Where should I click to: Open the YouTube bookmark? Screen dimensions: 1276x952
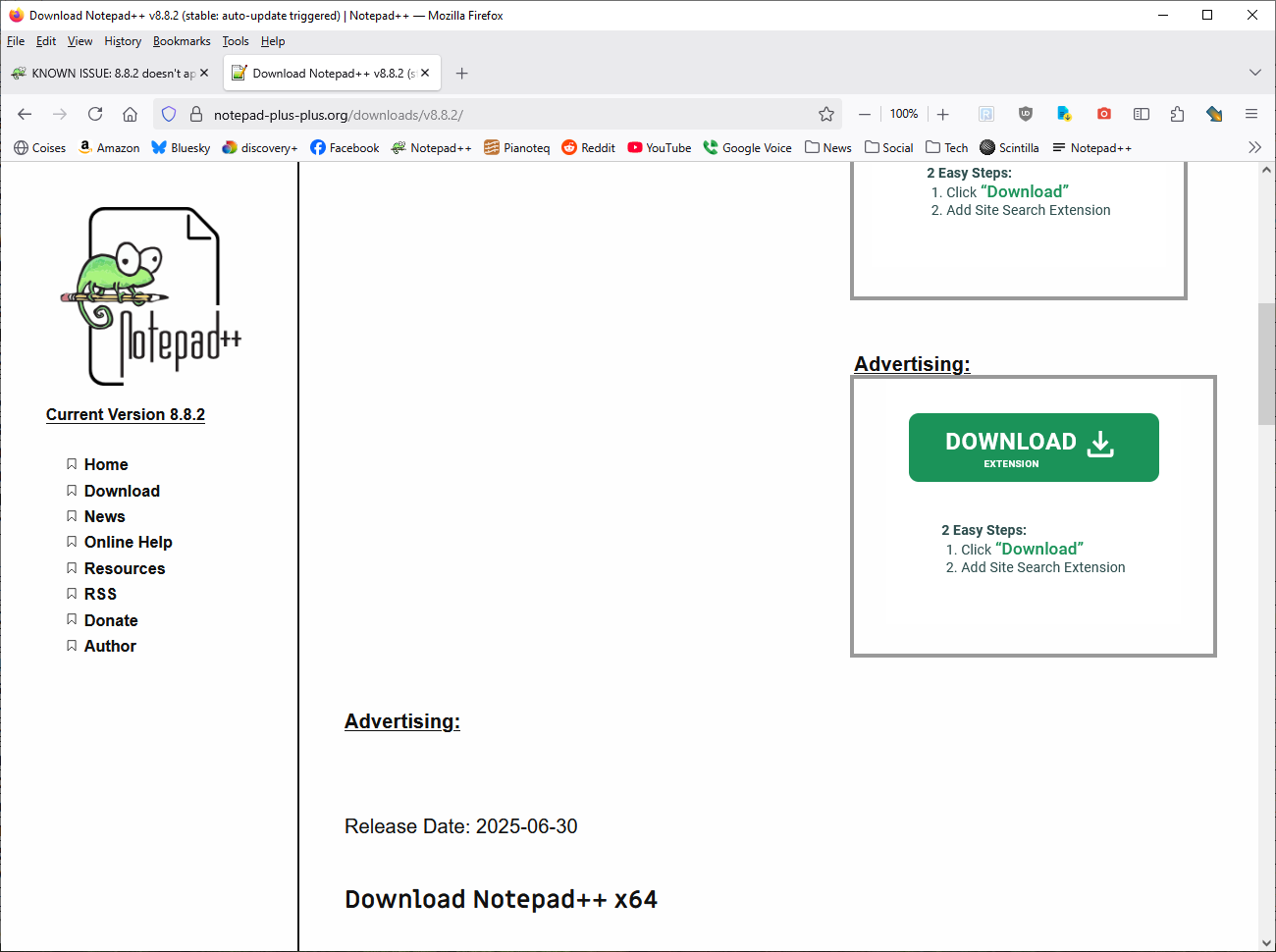tap(660, 147)
